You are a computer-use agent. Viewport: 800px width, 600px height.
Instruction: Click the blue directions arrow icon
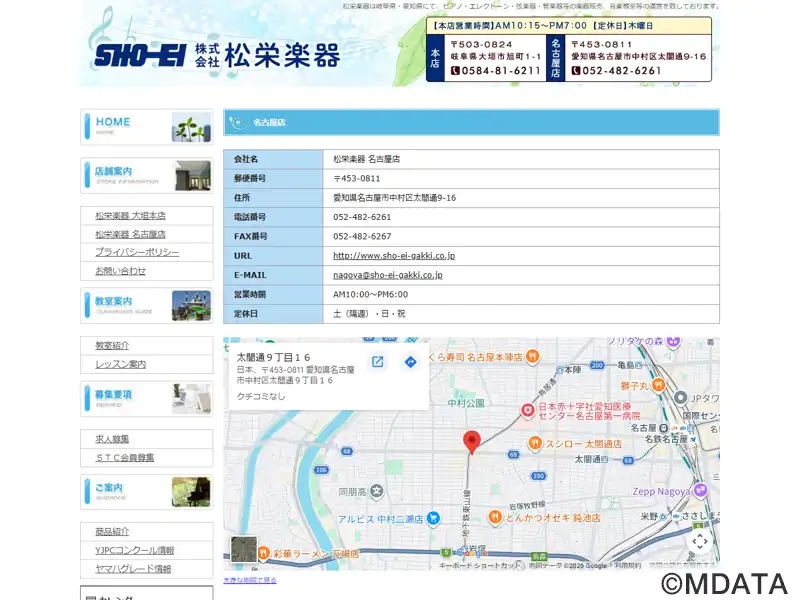[410, 362]
